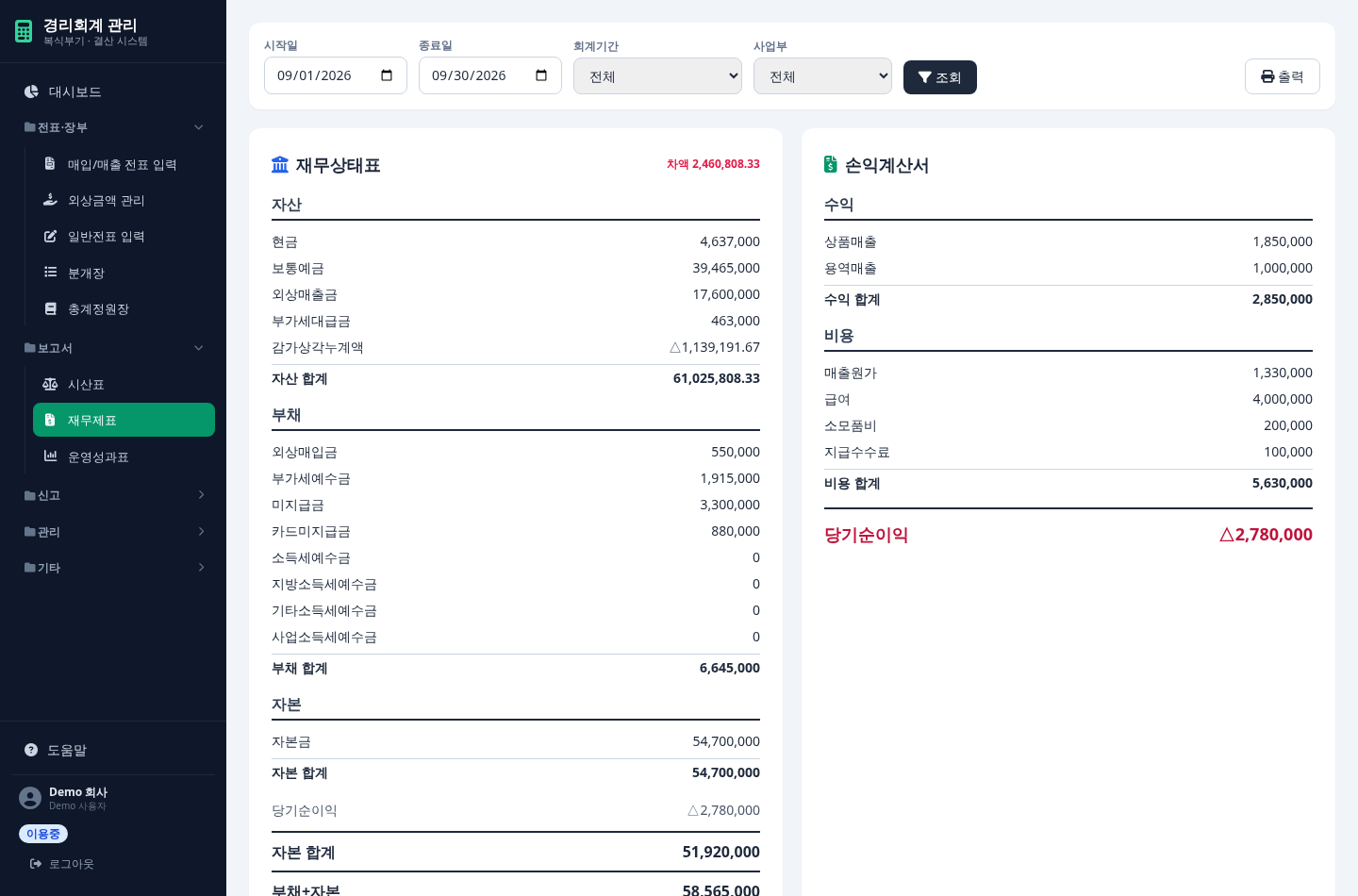Click the 분개장 list icon
Viewport: 1358px width, 896px height.
click(x=50, y=273)
